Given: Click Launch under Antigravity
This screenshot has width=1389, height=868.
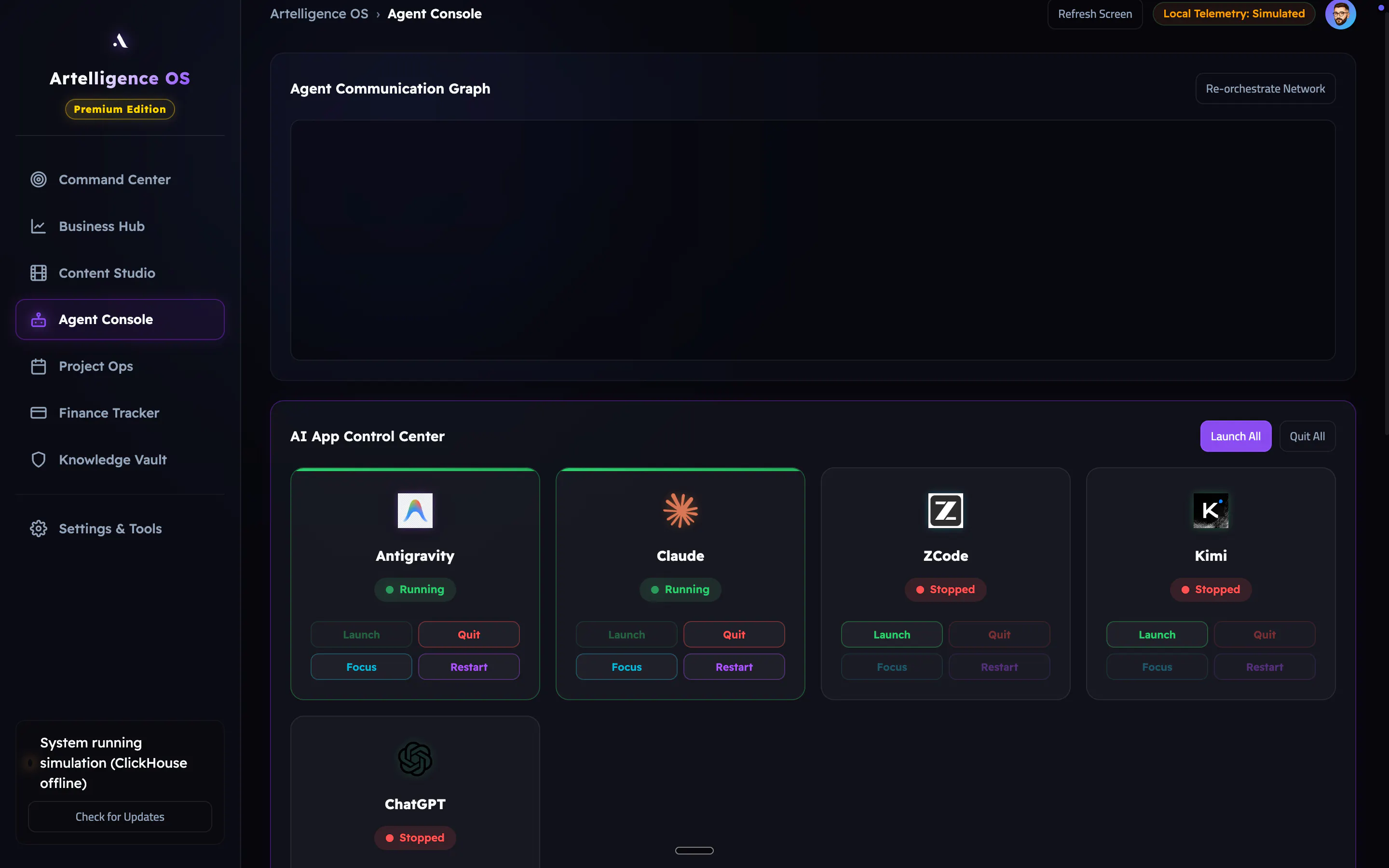Looking at the screenshot, I should tap(361, 634).
